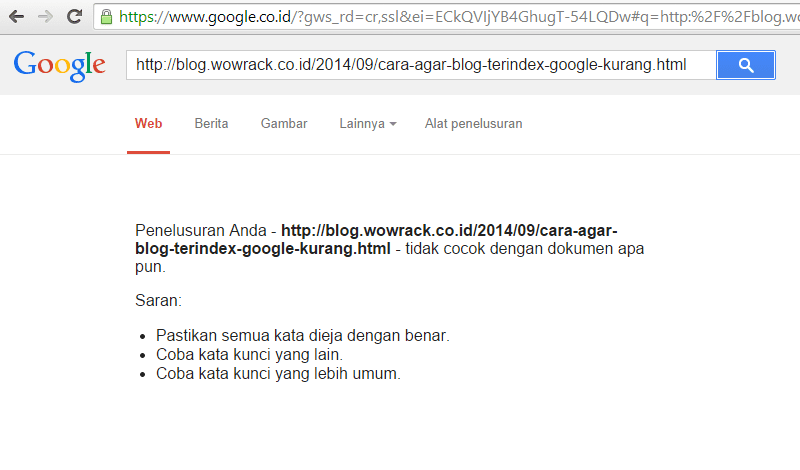This screenshot has height=470, width=800.
Task: Click the browser back arrow
Action: [16, 17]
